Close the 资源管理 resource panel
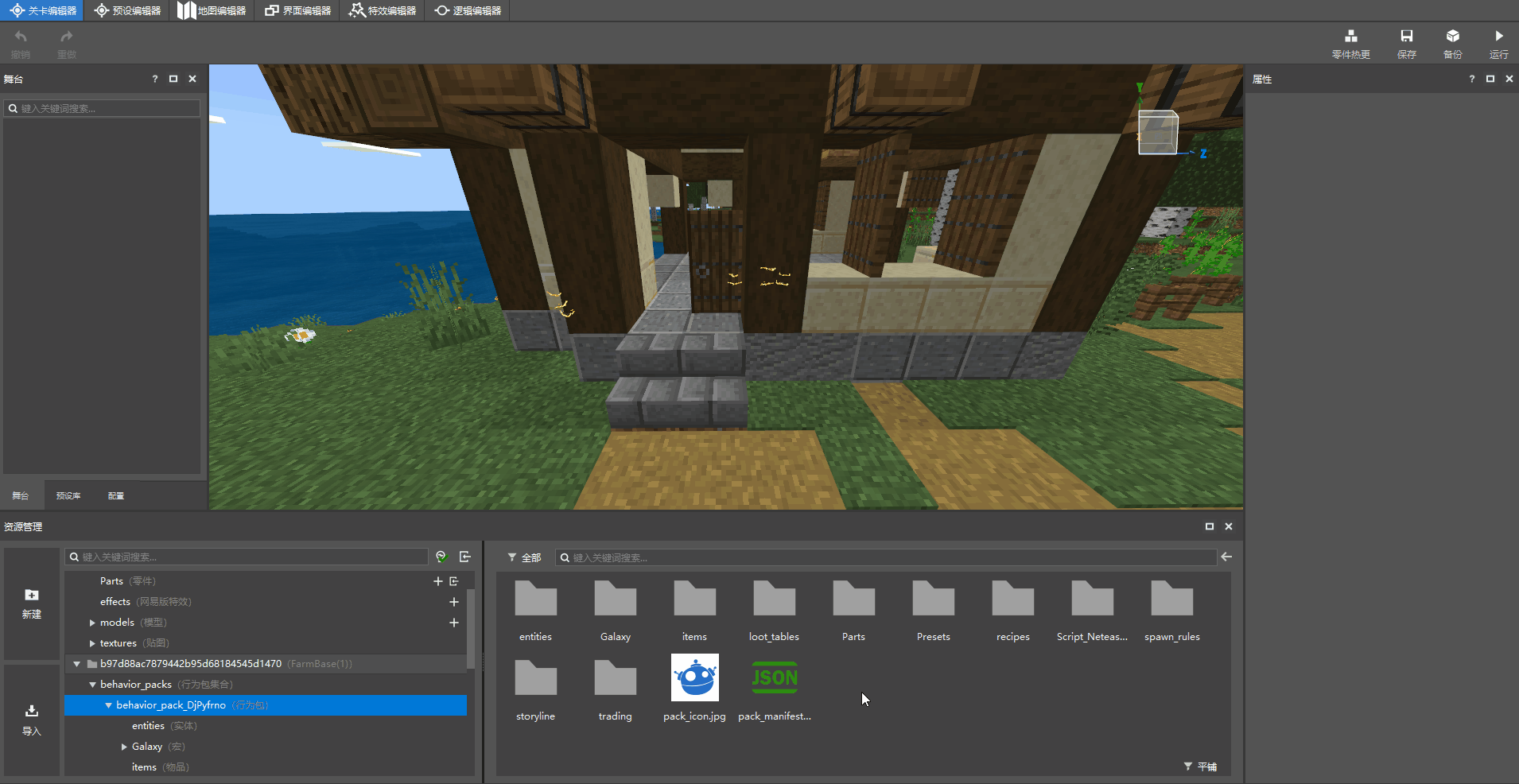Image resolution: width=1519 pixels, height=784 pixels. pyautogui.click(x=1229, y=526)
